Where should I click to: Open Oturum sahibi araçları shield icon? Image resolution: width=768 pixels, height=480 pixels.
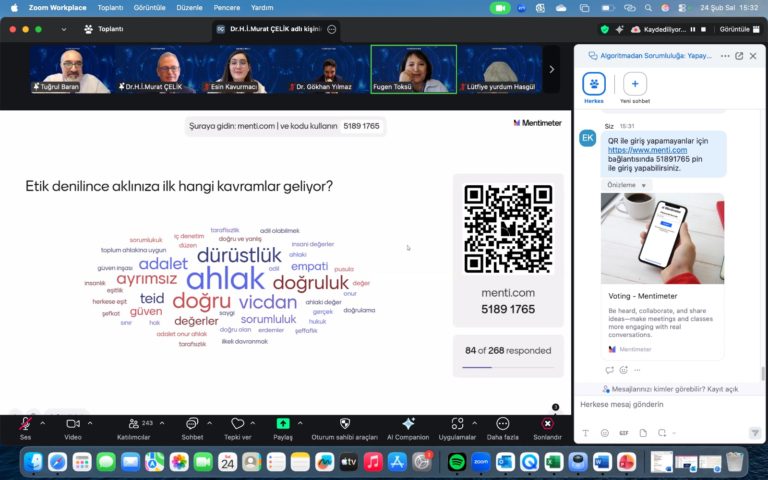tap(345, 424)
